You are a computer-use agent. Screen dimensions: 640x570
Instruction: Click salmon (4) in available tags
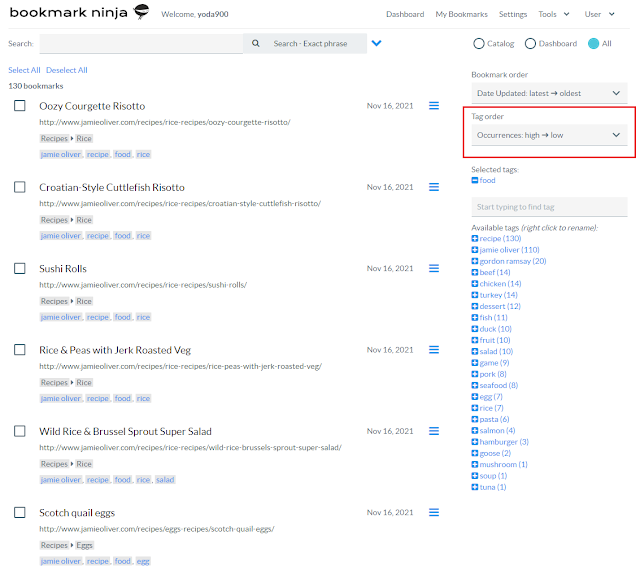click(497, 430)
